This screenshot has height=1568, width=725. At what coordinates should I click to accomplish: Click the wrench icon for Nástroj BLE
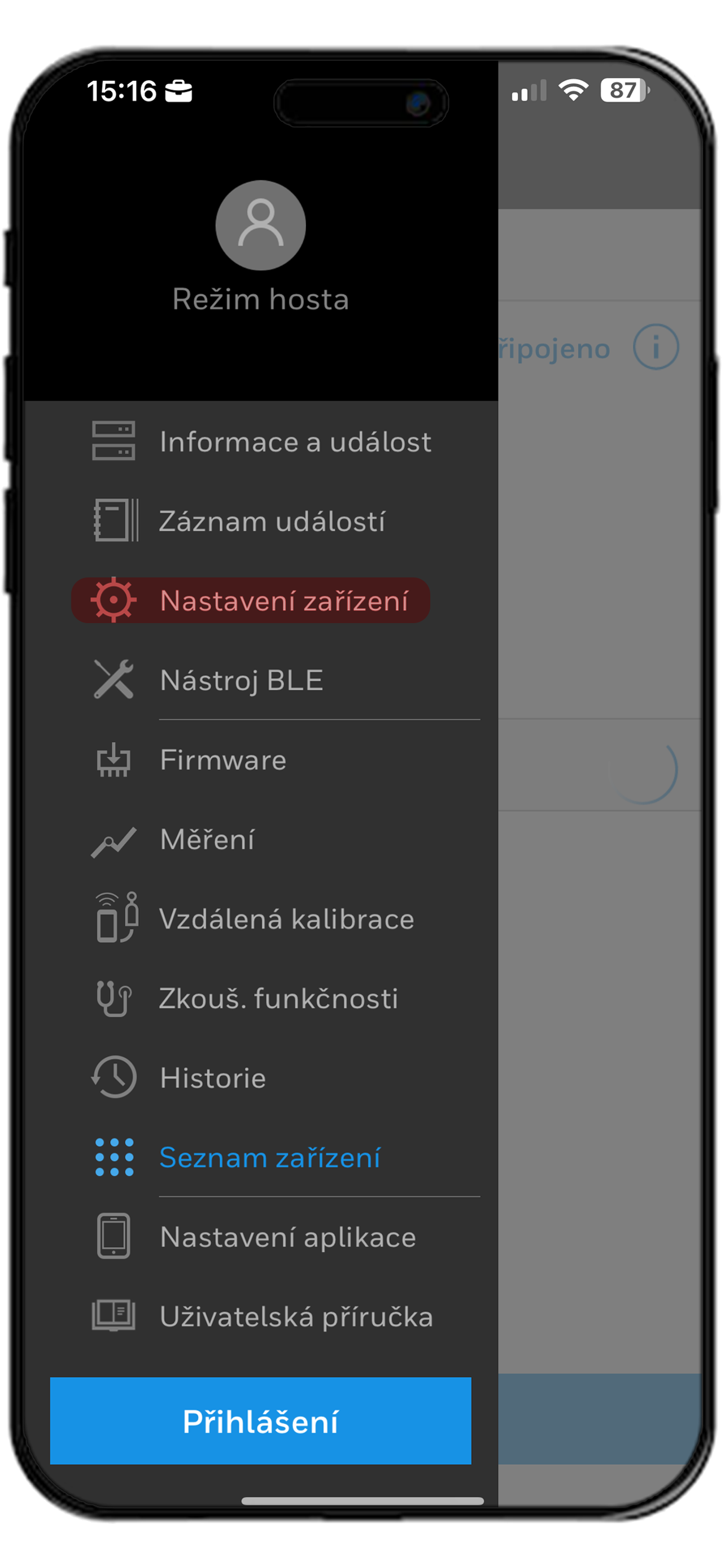click(x=114, y=678)
